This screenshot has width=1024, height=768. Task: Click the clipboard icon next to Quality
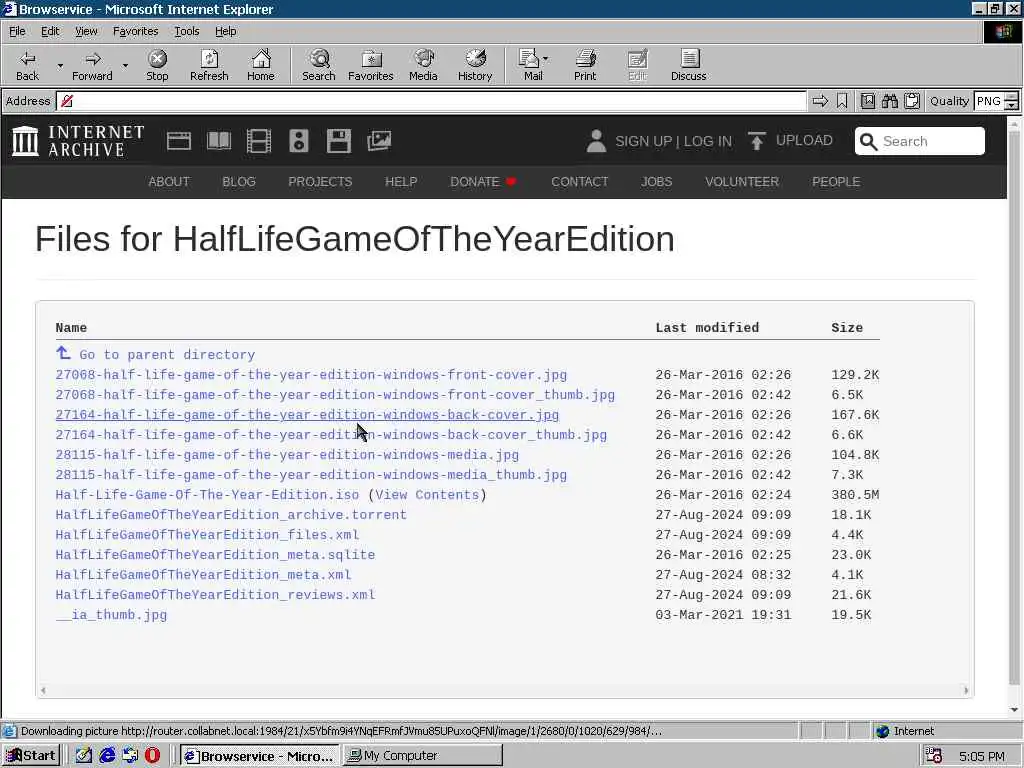click(912, 101)
